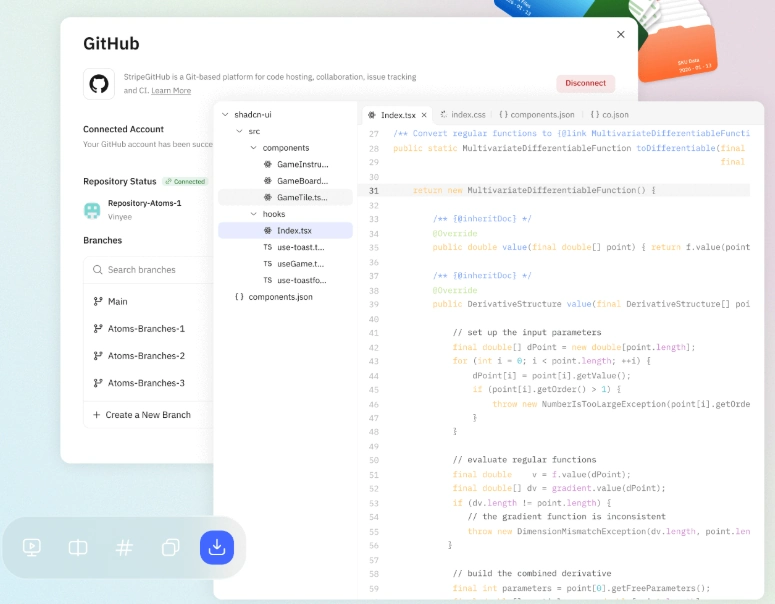Click the Disconnect button

point(586,83)
